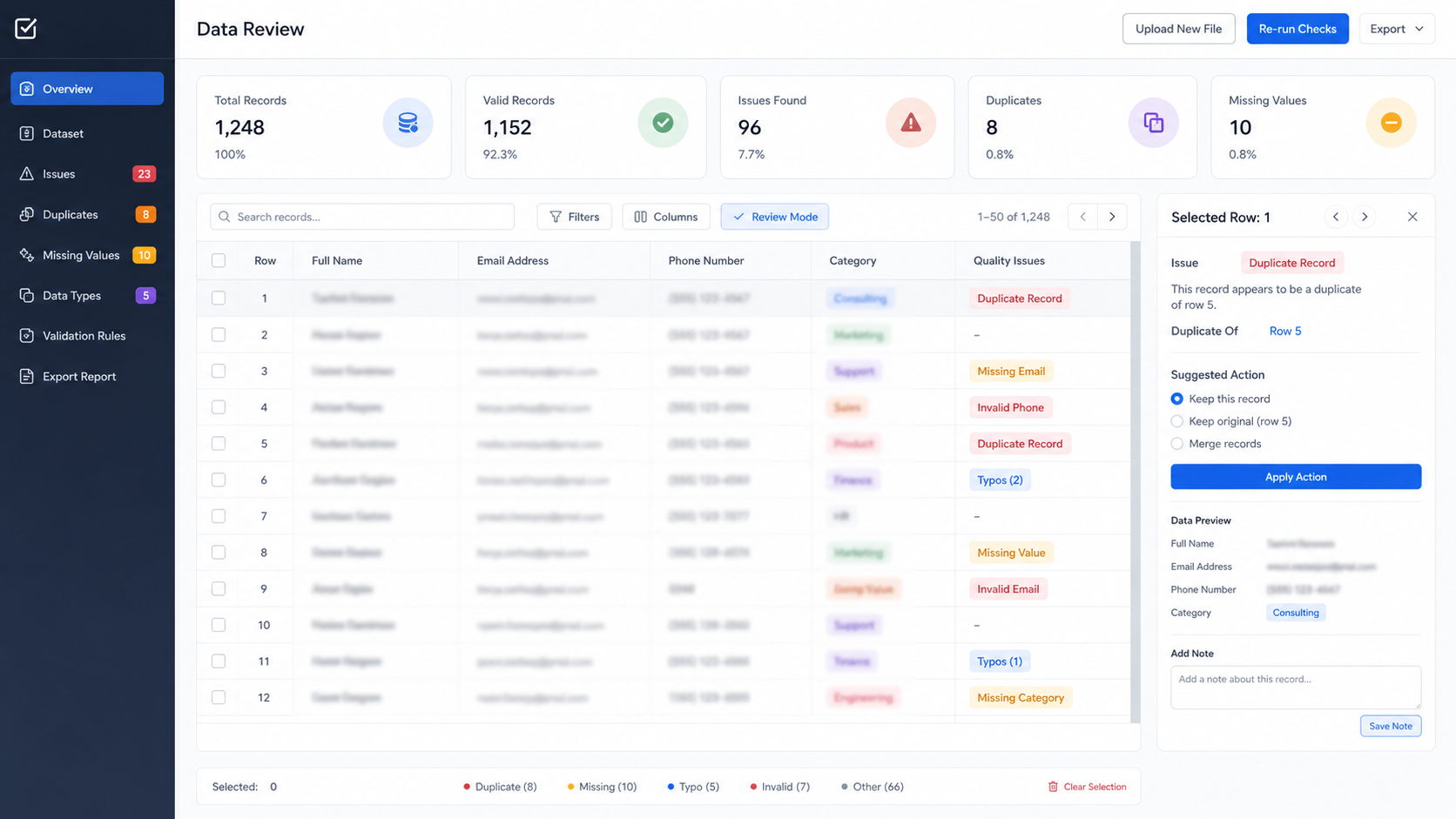Viewport: 1456px width, 819px height.
Task: Click the Missing Value tag
Action: (x=1011, y=553)
